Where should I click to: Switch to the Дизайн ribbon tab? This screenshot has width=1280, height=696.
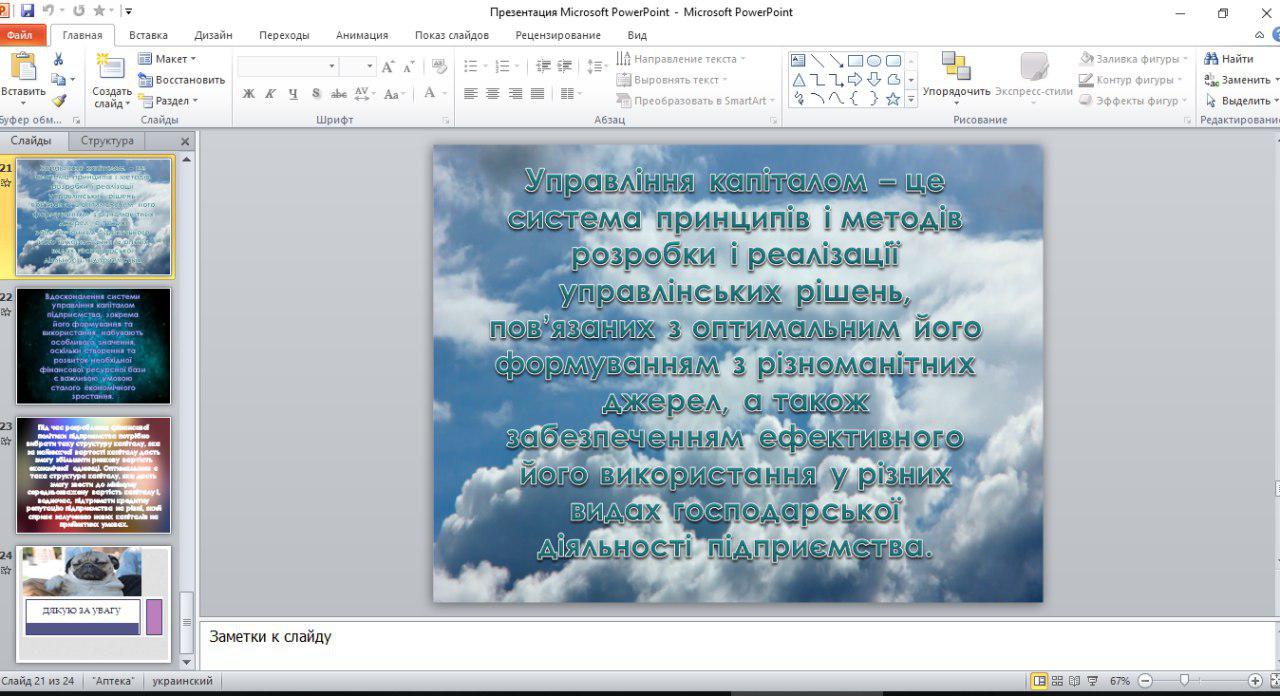[x=214, y=35]
